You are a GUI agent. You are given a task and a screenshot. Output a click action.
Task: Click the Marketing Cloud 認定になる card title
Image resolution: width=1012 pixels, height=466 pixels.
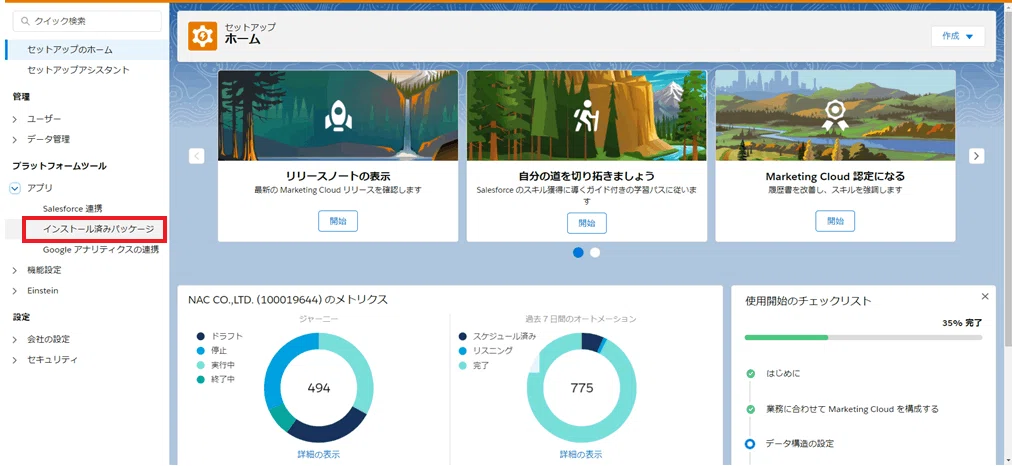click(x=835, y=176)
